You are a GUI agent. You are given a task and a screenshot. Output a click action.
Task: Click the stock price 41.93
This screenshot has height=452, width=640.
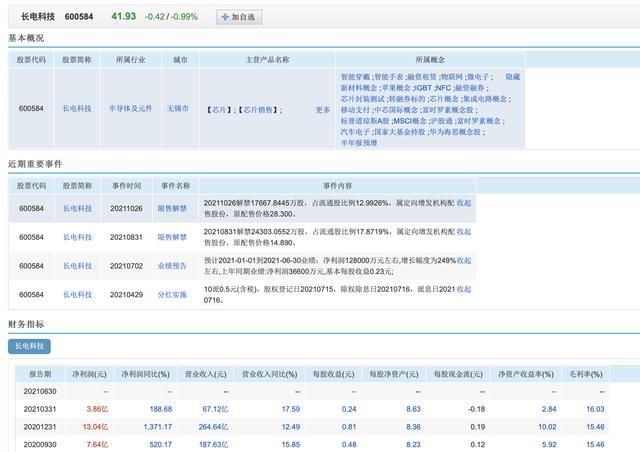tap(124, 16)
